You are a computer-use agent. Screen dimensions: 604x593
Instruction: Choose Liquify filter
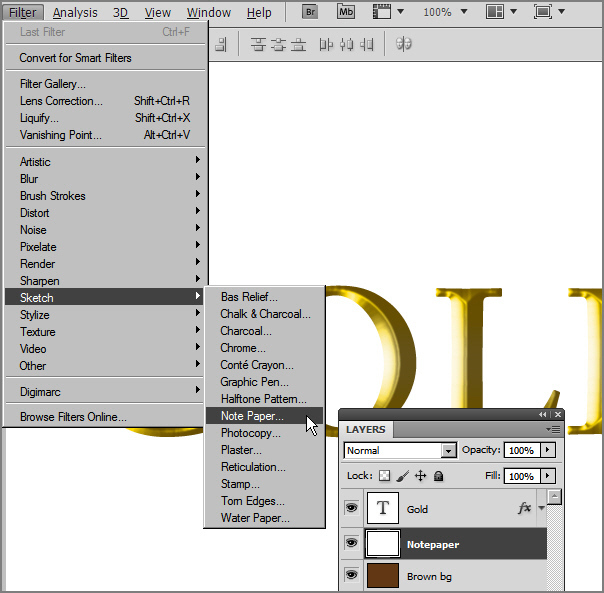coord(104,118)
